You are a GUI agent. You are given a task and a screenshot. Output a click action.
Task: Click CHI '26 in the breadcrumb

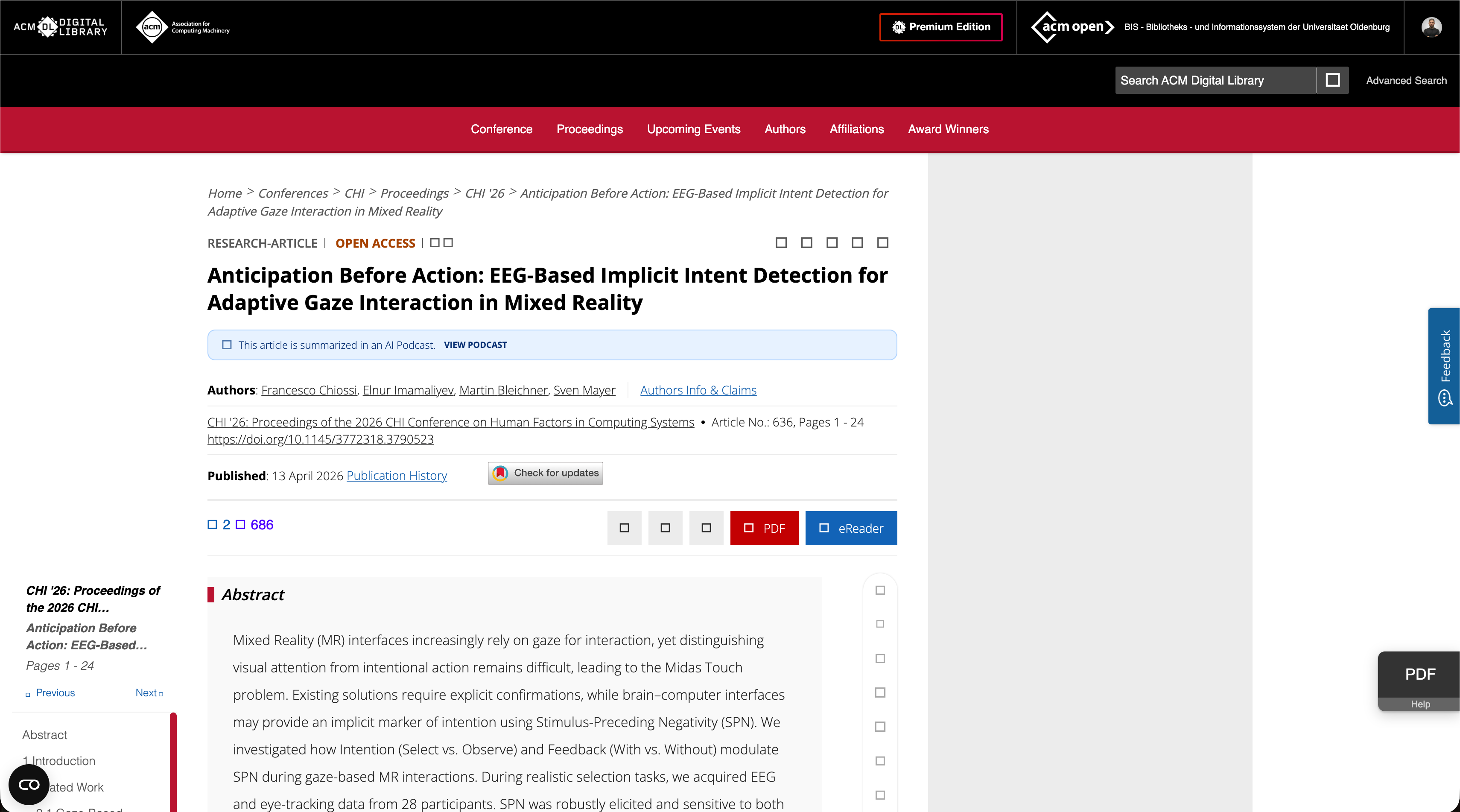click(x=485, y=193)
